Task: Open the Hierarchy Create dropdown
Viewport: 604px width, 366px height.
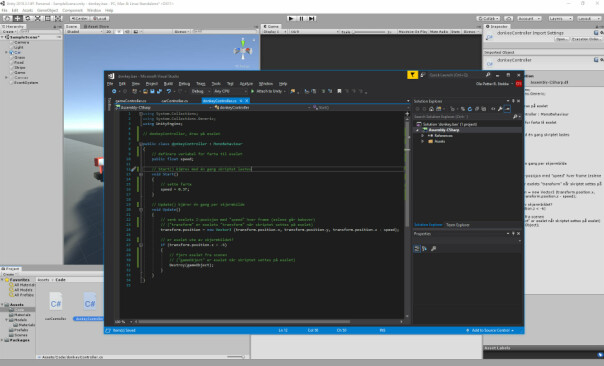Action: point(9,32)
